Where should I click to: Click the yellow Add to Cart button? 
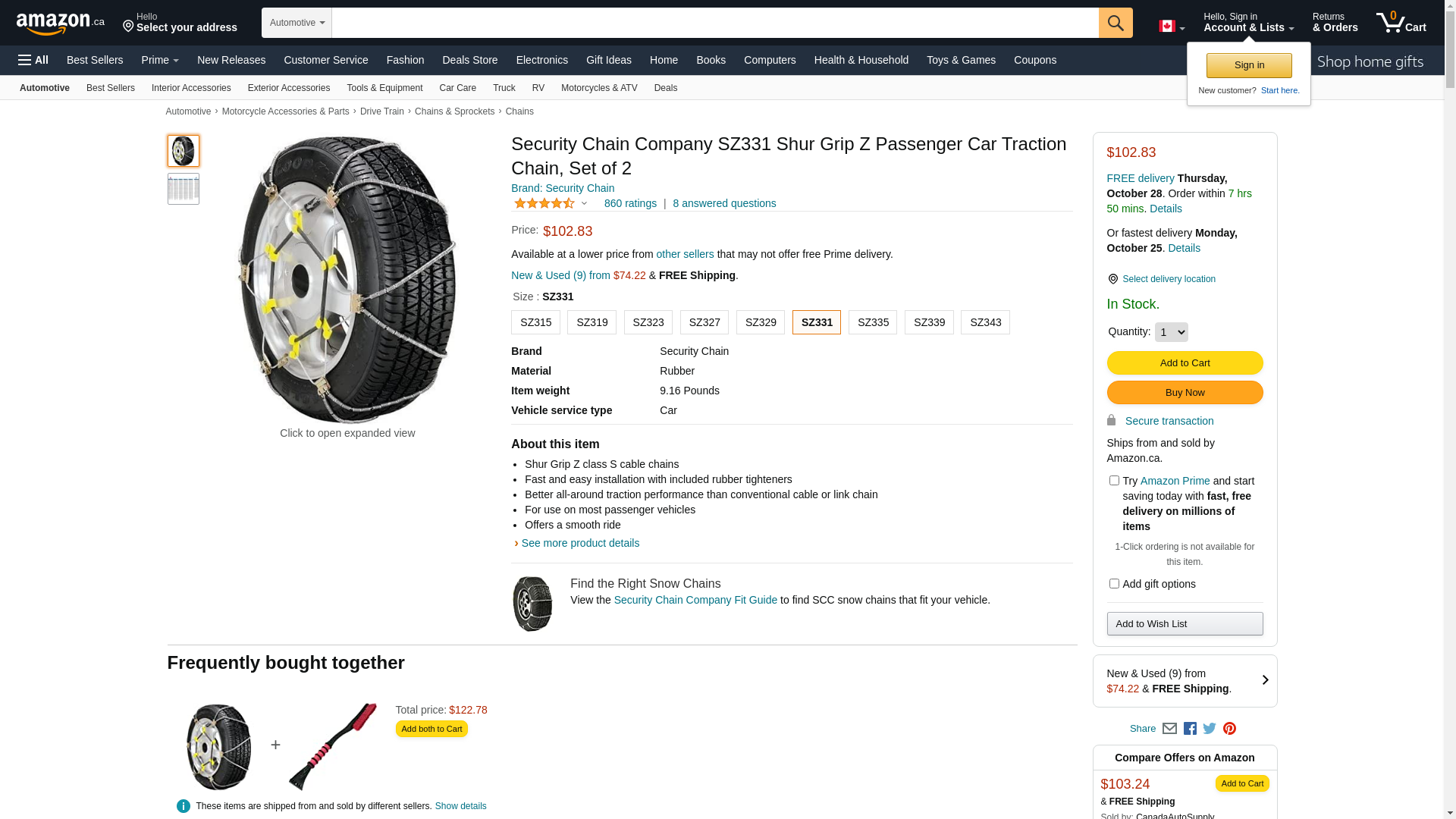pyautogui.click(x=1185, y=363)
